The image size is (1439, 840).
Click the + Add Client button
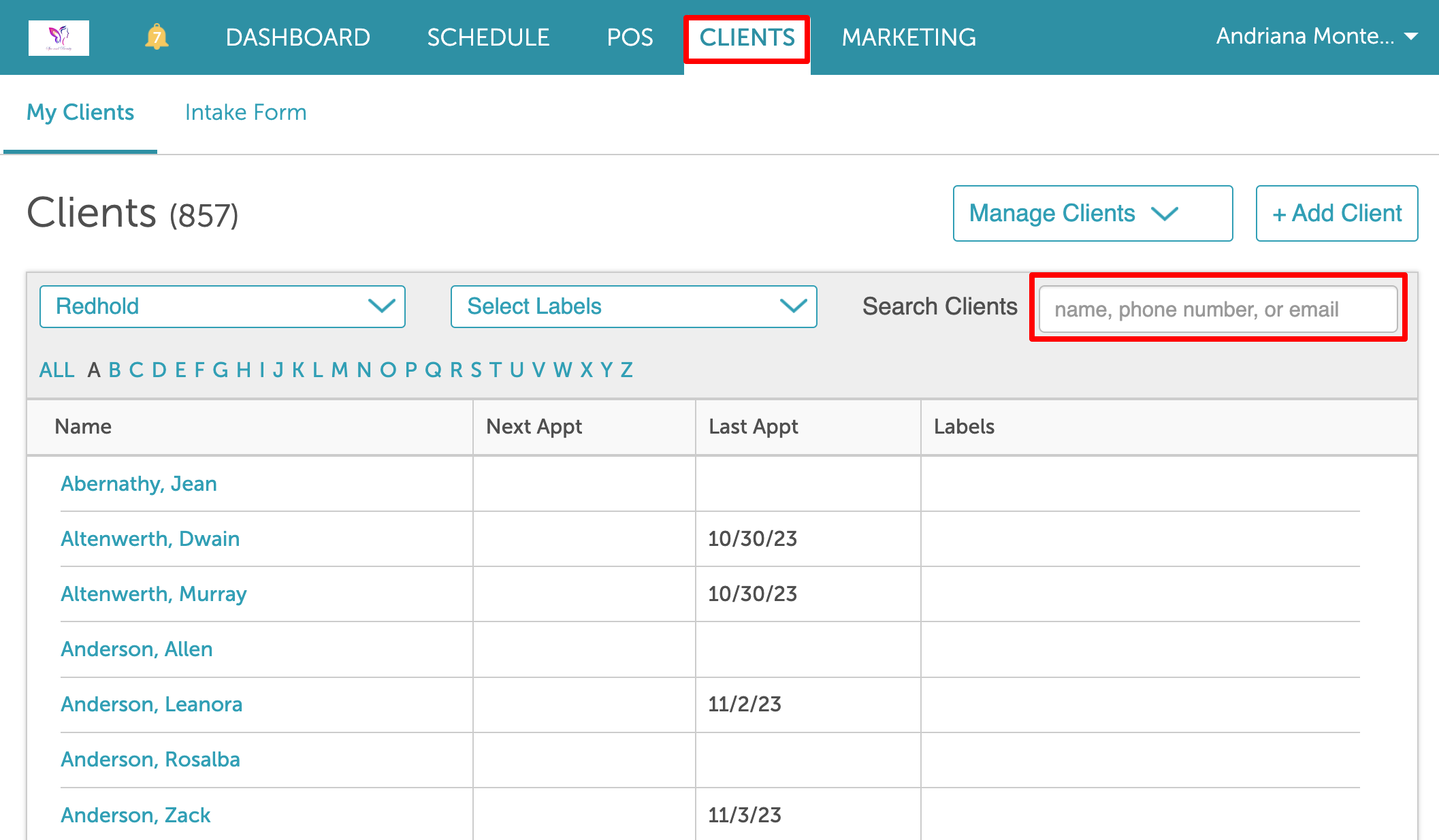[x=1336, y=213]
